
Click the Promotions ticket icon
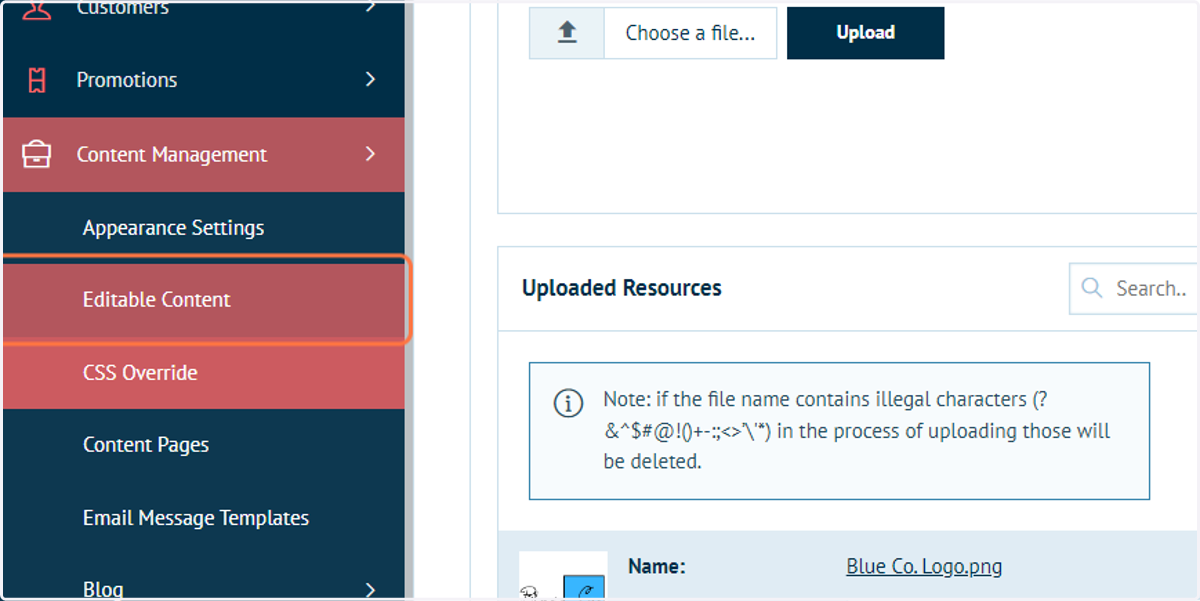(37, 80)
